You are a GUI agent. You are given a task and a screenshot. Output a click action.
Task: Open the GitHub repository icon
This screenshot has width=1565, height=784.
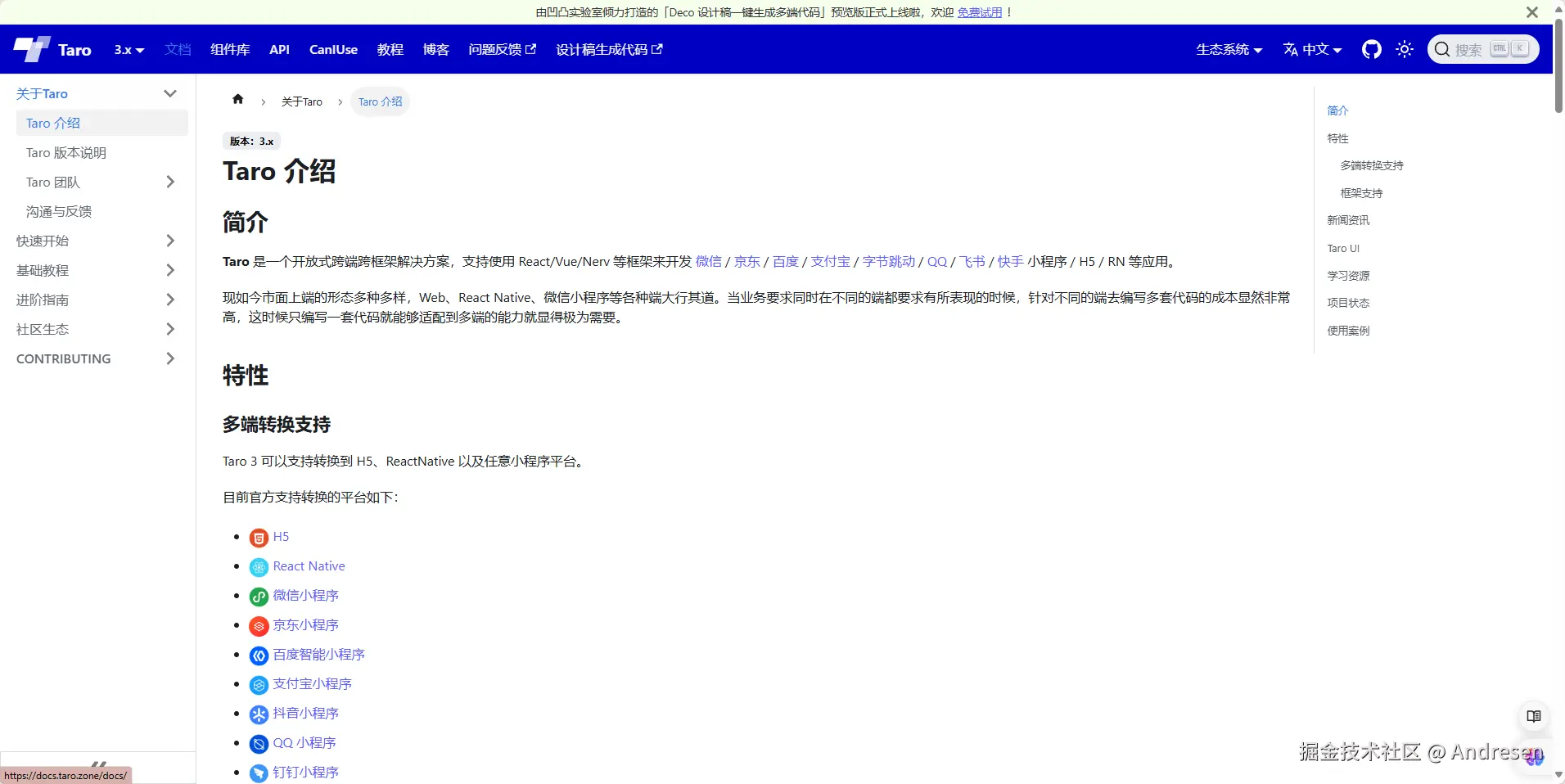coord(1372,49)
